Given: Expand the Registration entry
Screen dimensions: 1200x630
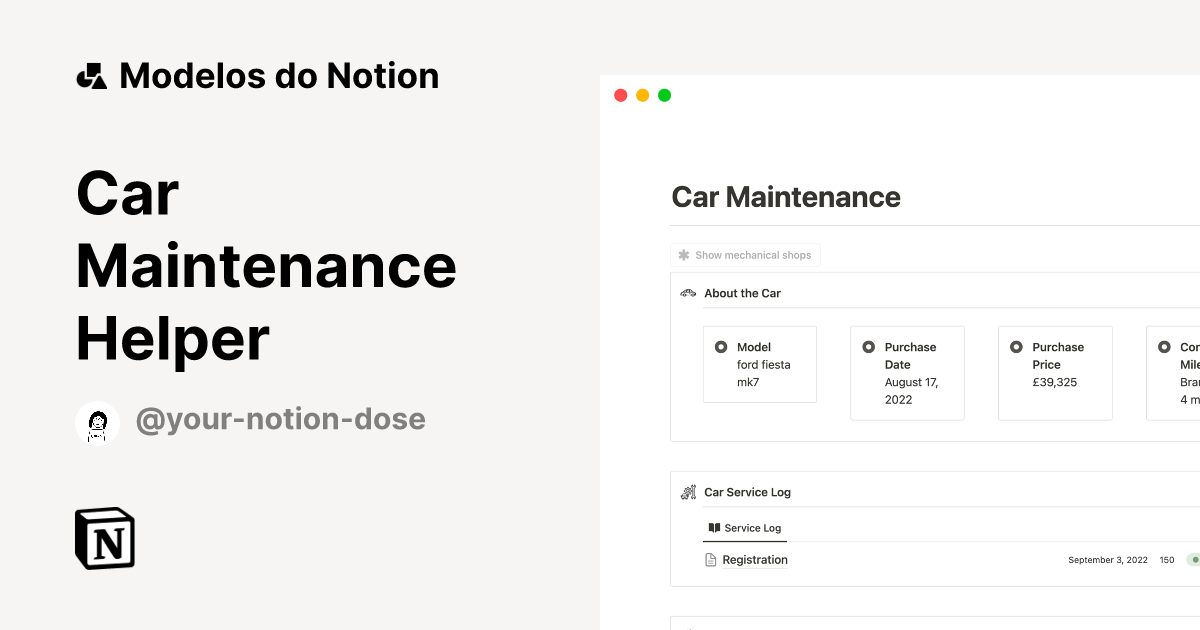Looking at the screenshot, I should pyautogui.click(x=755, y=559).
